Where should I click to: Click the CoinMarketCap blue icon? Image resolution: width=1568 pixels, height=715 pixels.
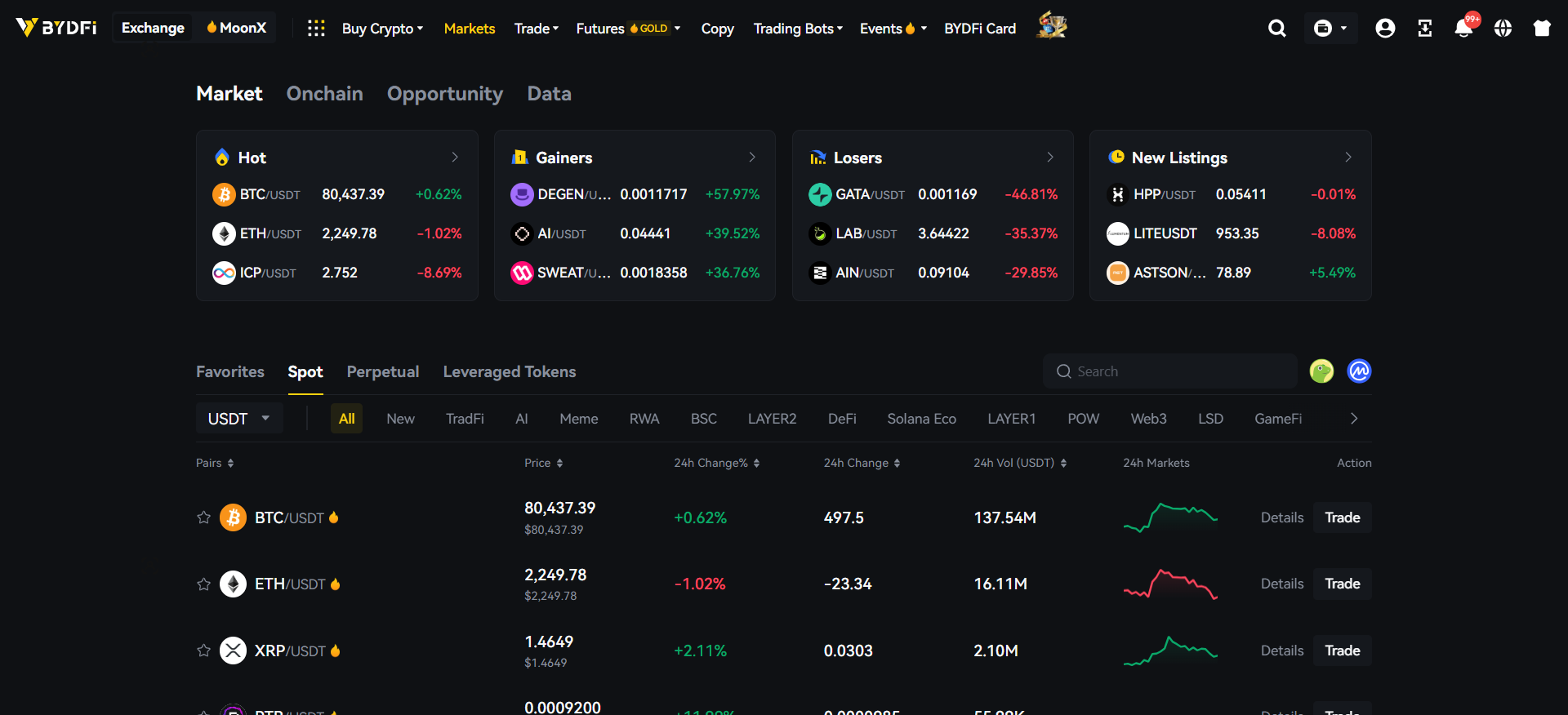click(x=1359, y=371)
